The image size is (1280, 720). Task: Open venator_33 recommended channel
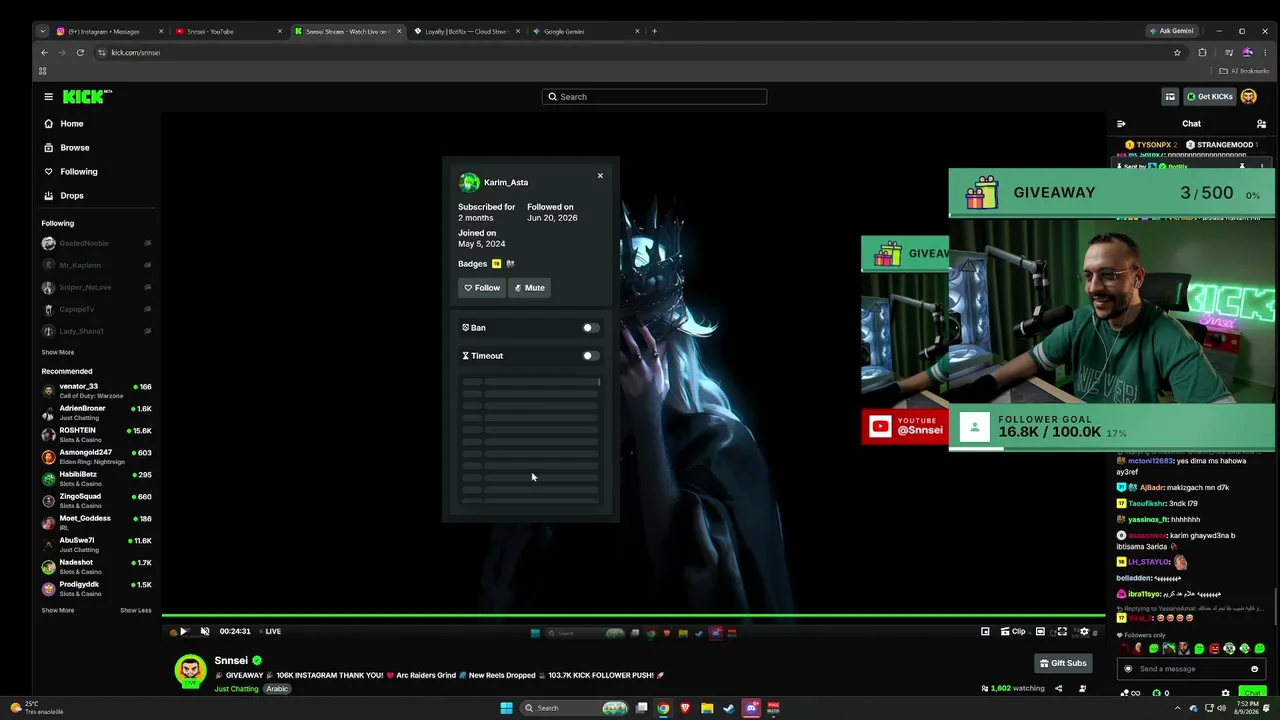pos(96,390)
